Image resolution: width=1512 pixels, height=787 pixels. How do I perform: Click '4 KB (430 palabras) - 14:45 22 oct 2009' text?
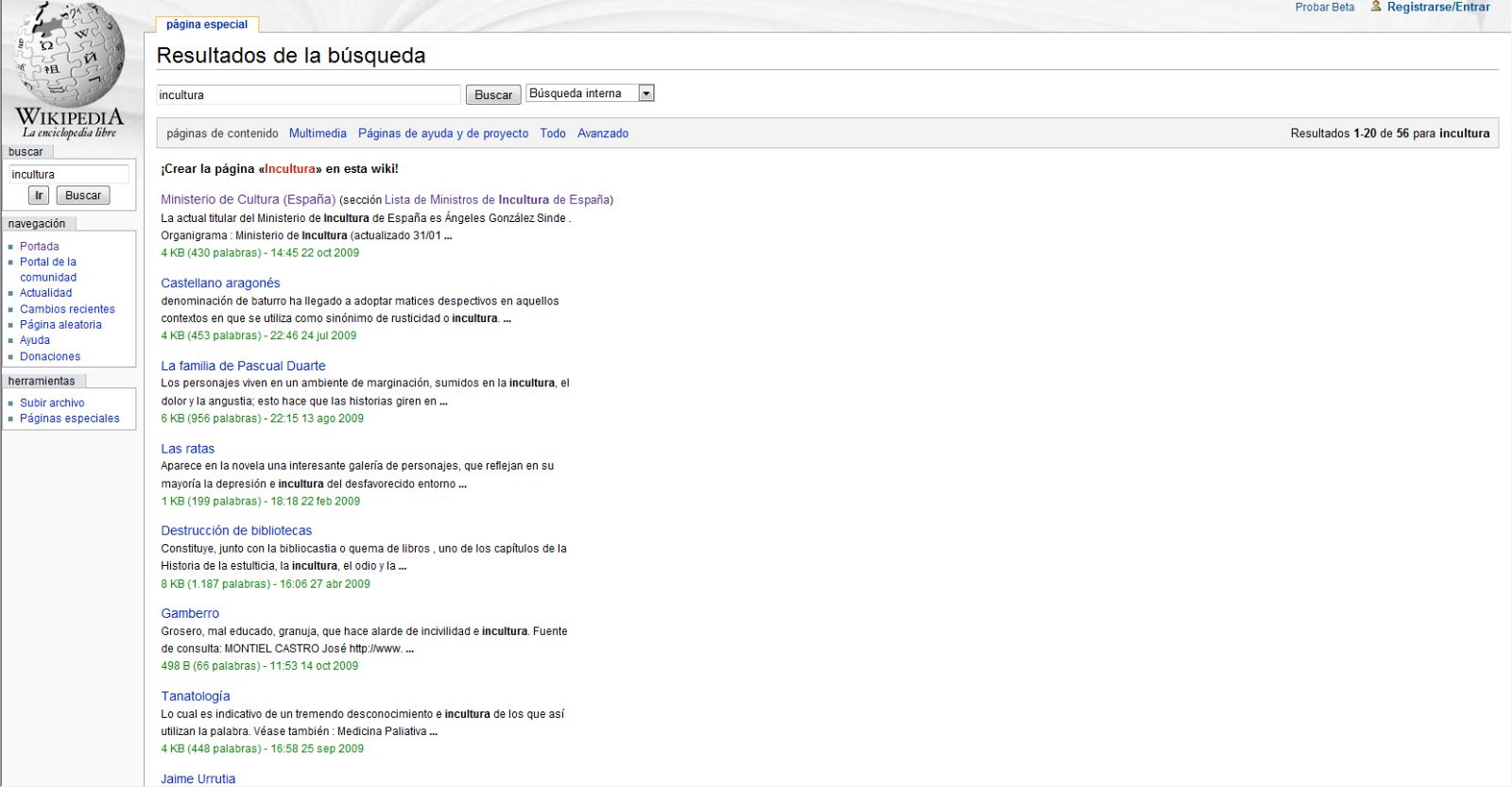pyautogui.click(x=260, y=253)
